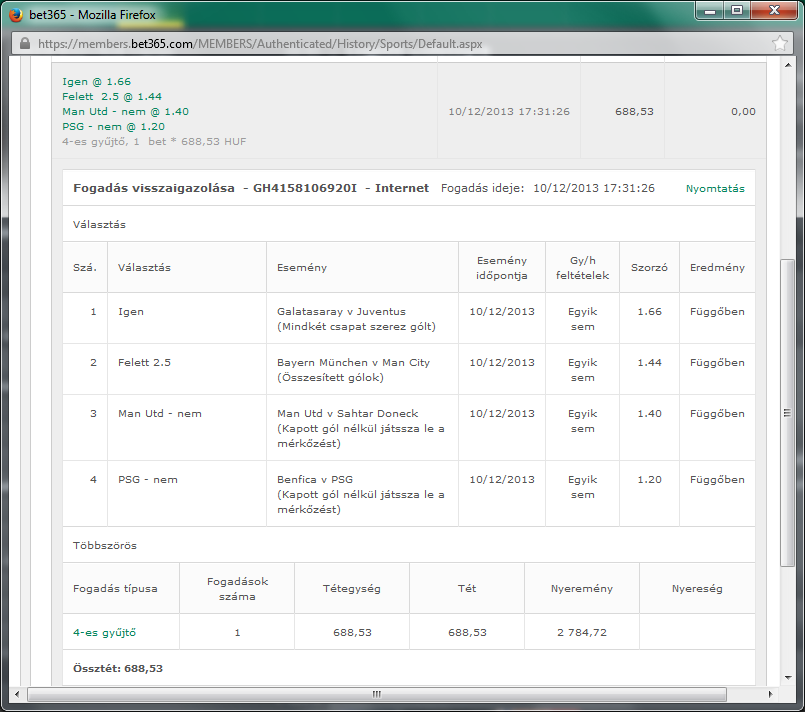Click horizontal scrollbar right arrow
This screenshot has height=712, width=805.
(x=770, y=695)
